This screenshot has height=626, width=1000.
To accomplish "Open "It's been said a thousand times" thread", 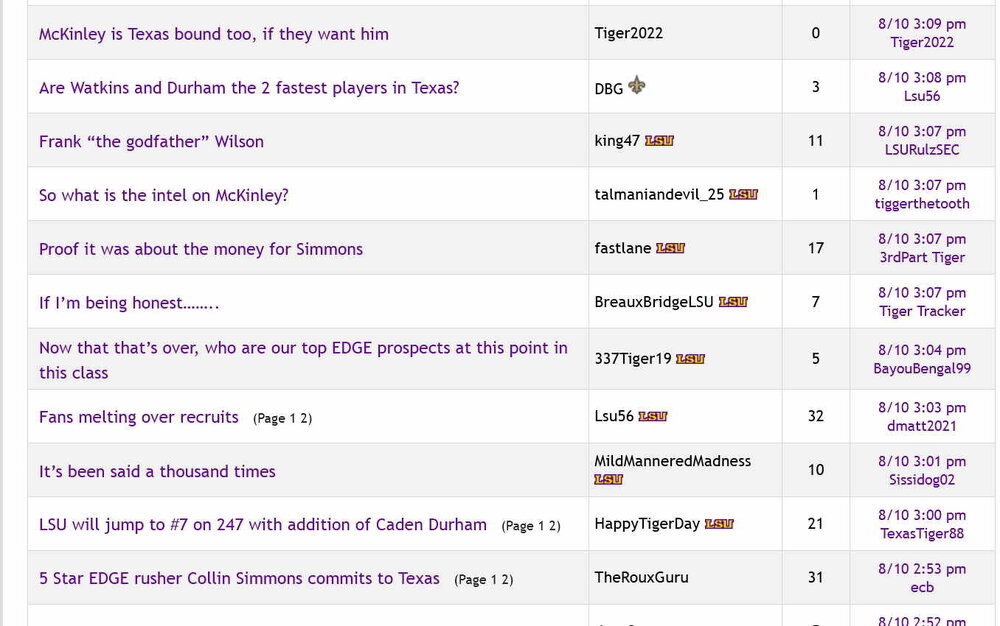I will [x=156, y=471].
